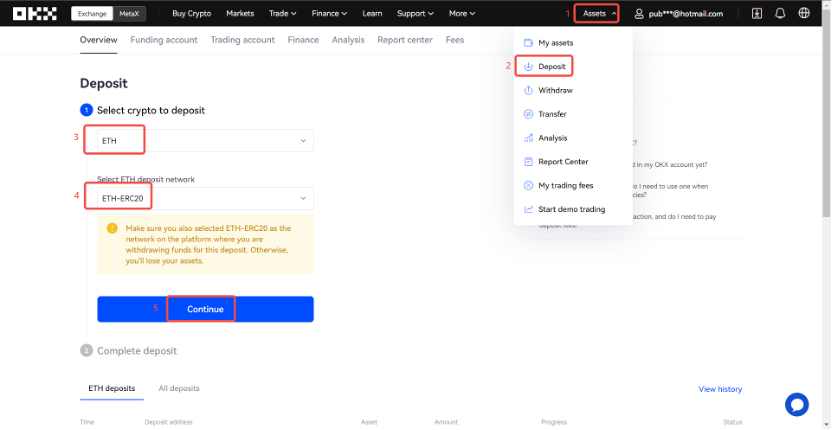Image resolution: width=832 pixels, height=430 pixels.
Task: Click Deposit address column header
Action: (168, 422)
